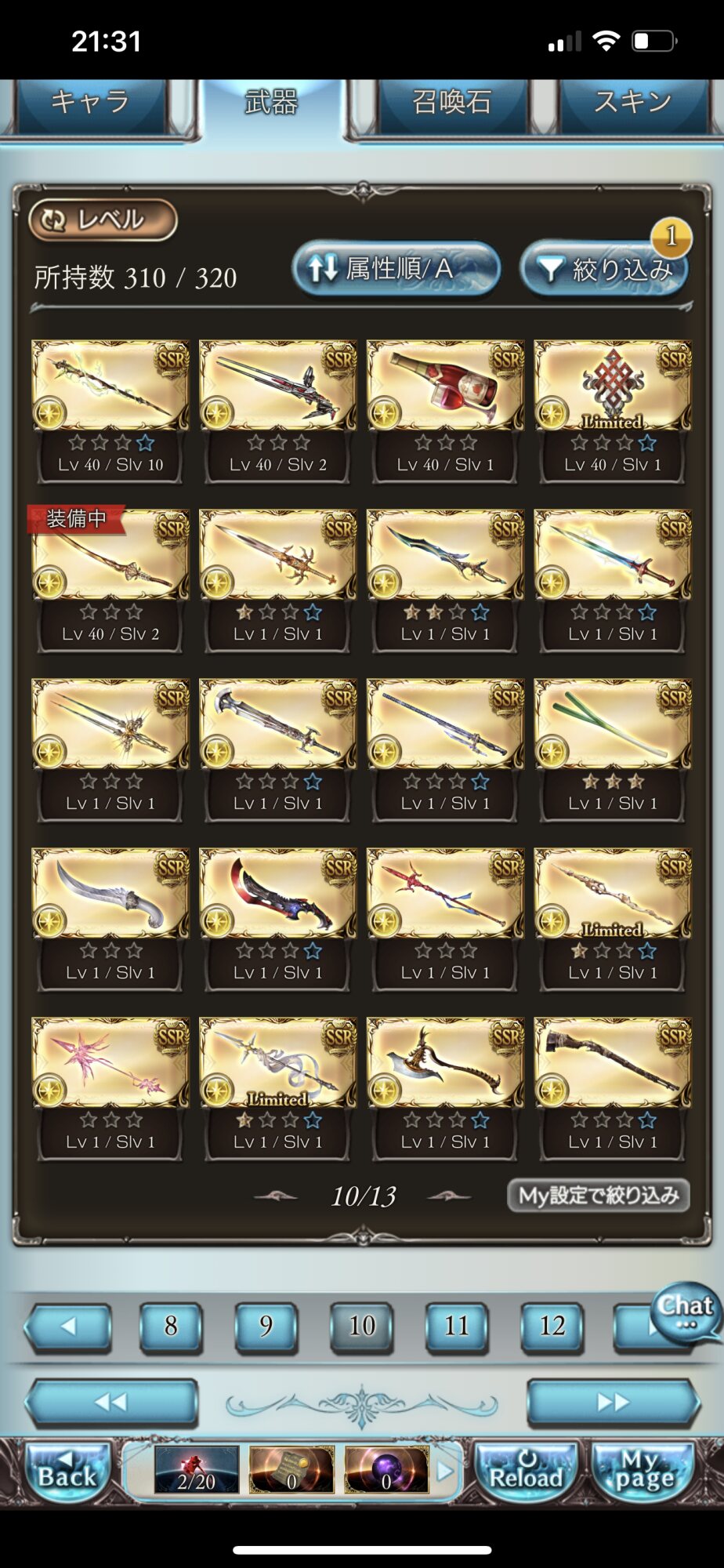Select the green leek weapon icon
This screenshot has width=724, height=1568.
click(x=613, y=724)
